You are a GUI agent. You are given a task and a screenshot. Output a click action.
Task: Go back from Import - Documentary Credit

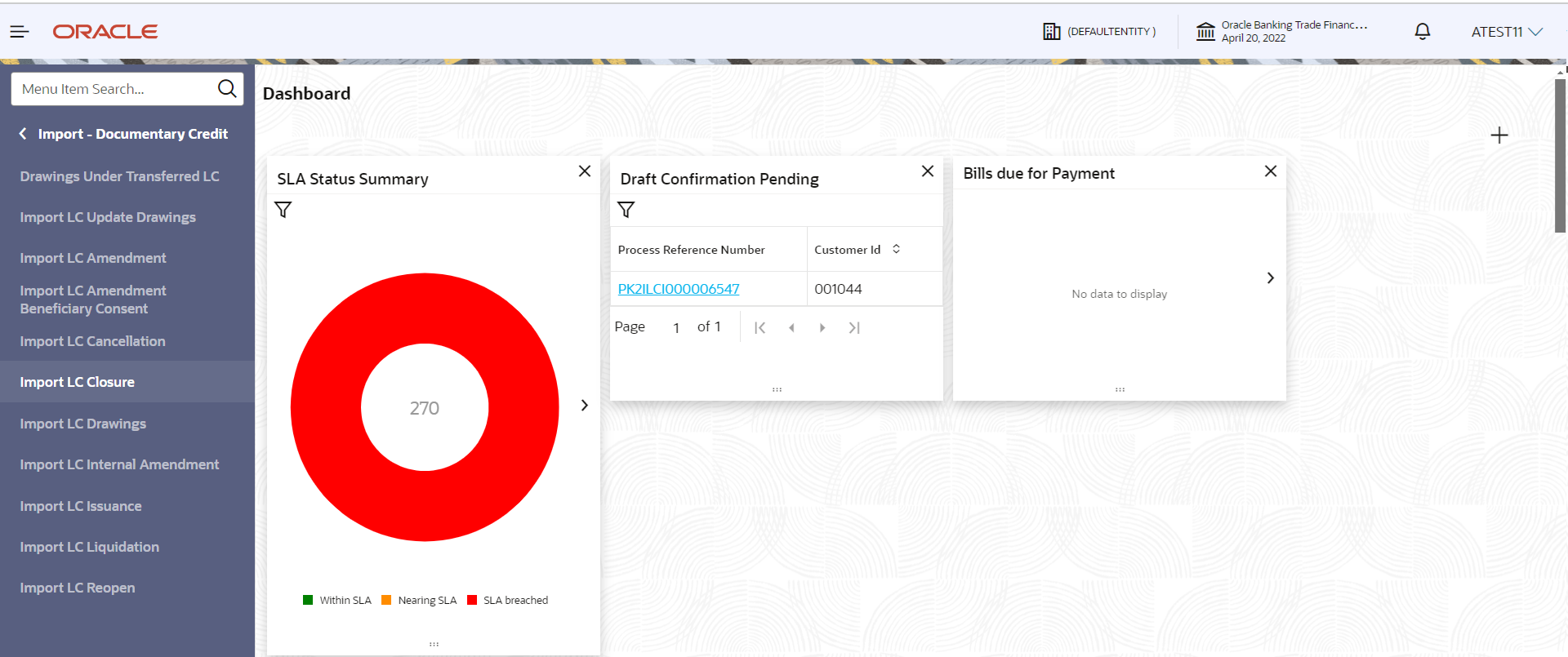pos(23,134)
